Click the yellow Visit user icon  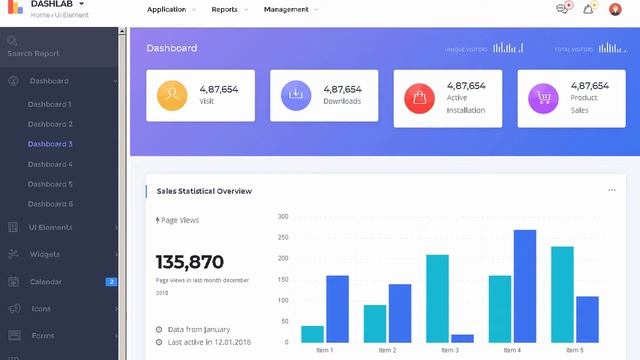click(172, 96)
